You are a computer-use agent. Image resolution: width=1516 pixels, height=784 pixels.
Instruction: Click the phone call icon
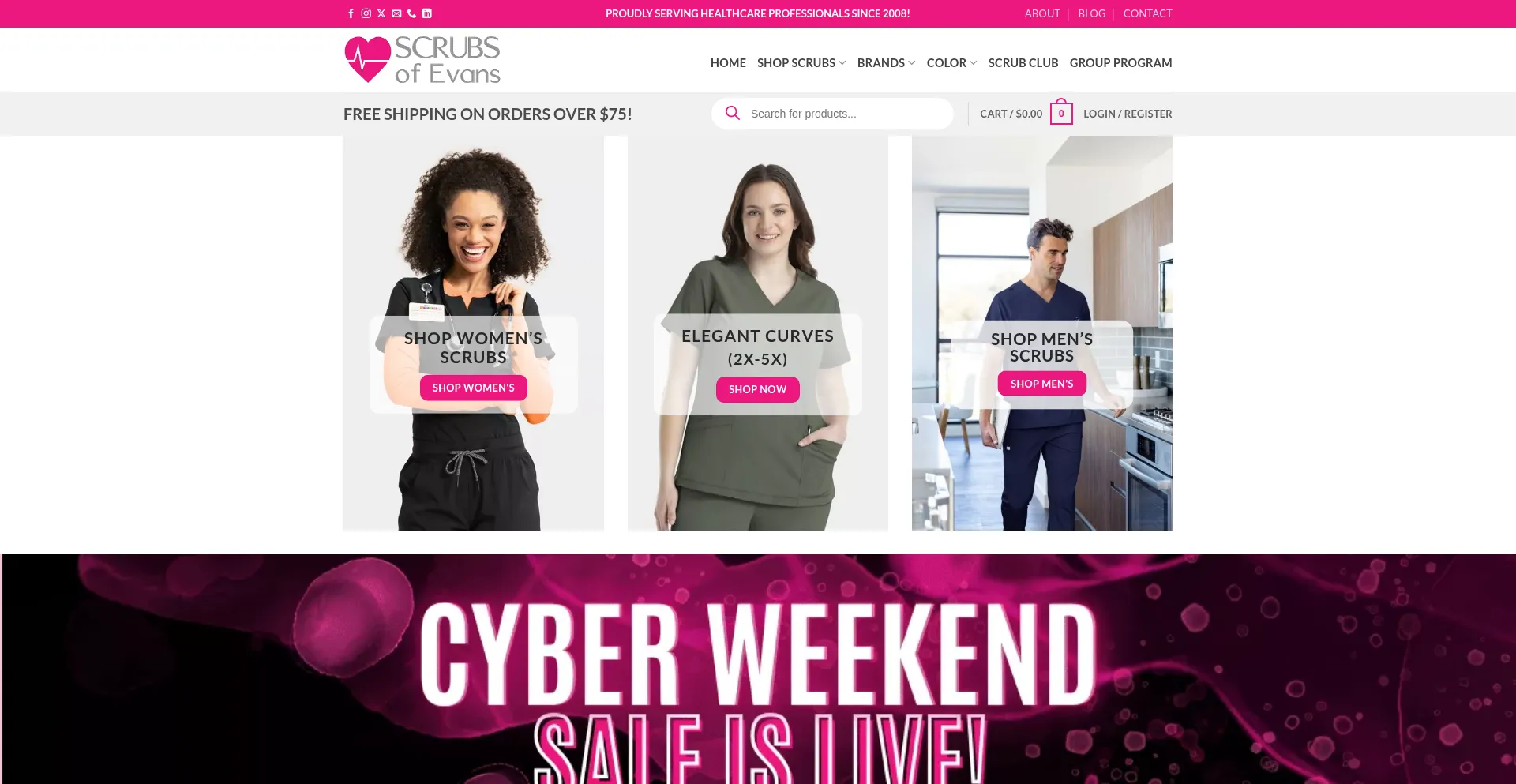pyautogui.click(x=411, y=13)
